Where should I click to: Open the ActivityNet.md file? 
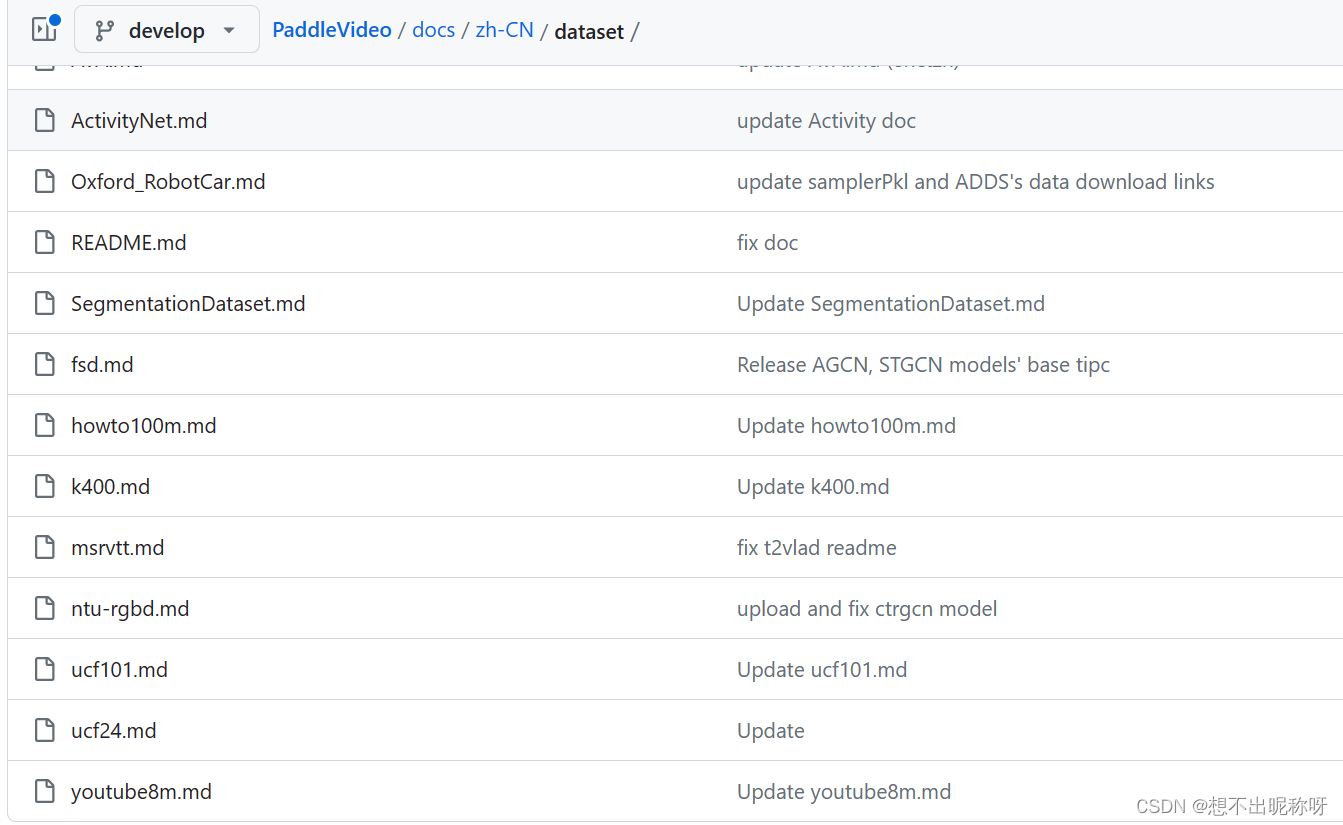(x=139, y=121)
